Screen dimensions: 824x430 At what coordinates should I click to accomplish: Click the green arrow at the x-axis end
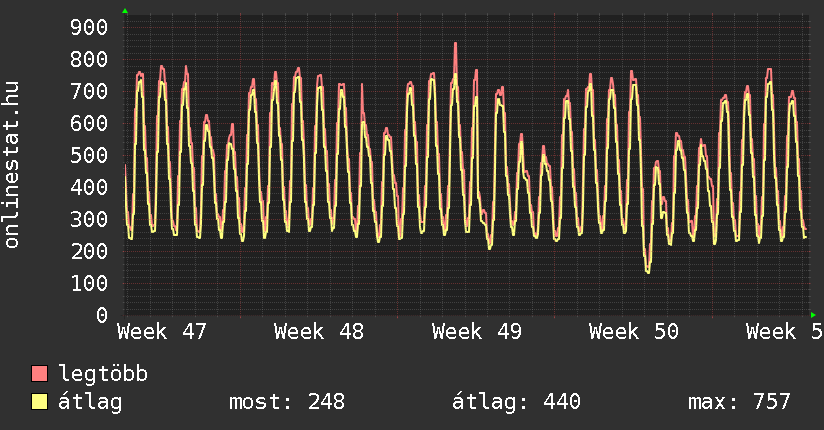(813, 314)
